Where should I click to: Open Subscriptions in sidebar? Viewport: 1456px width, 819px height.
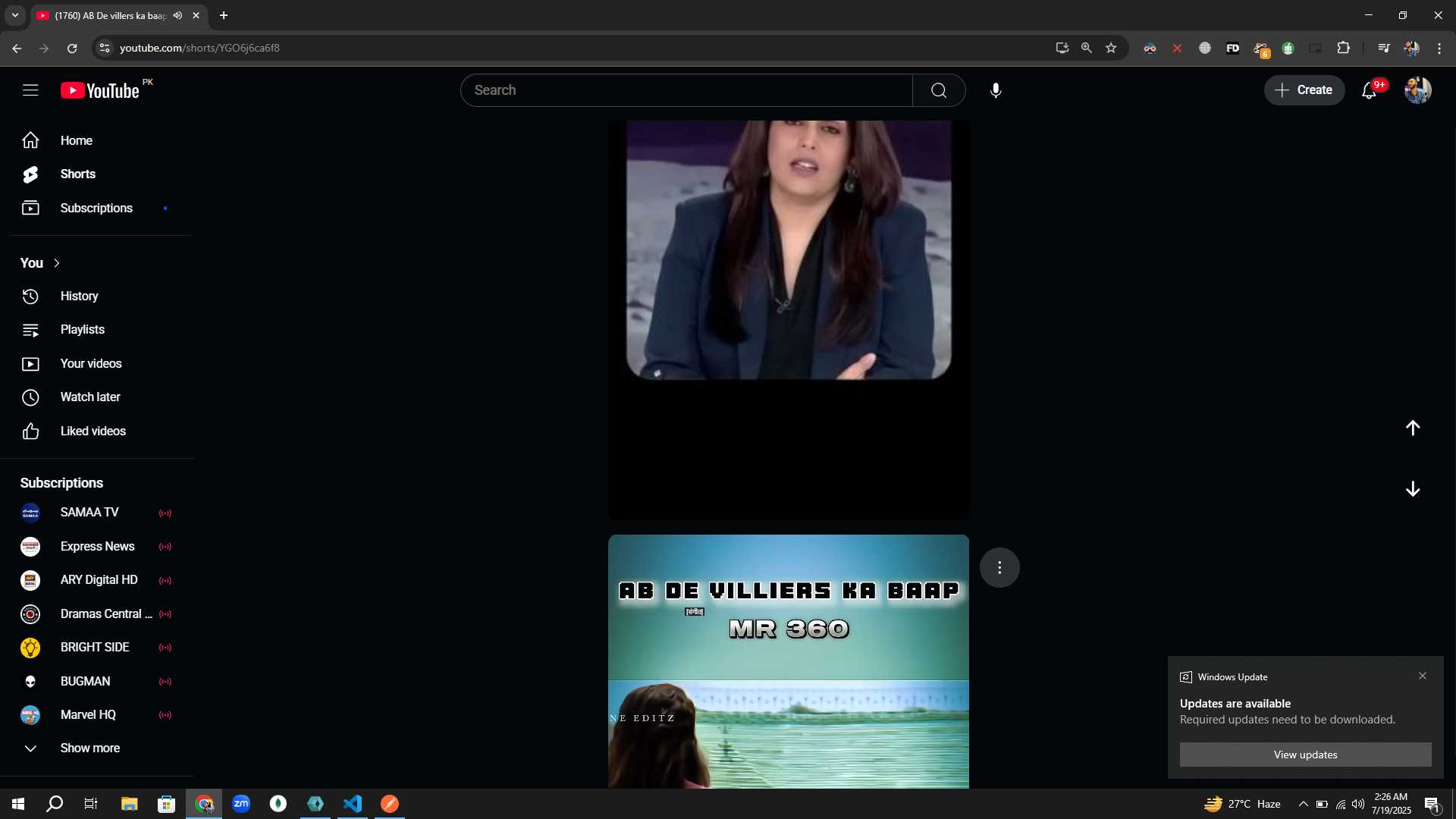click(x=97, y=208)
